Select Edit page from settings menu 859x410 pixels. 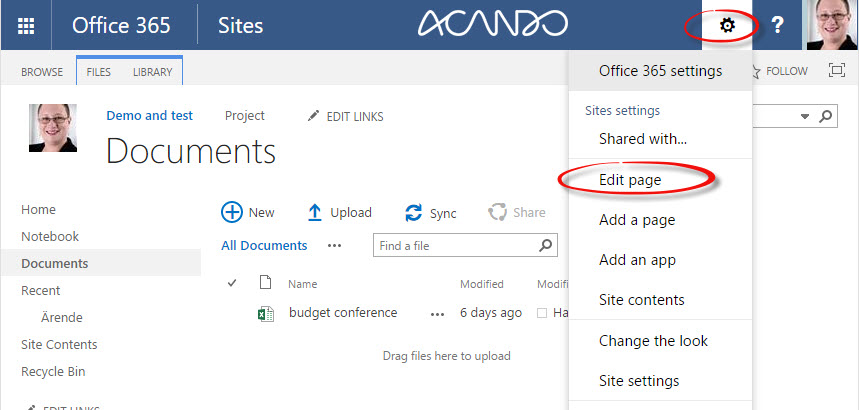630,179
